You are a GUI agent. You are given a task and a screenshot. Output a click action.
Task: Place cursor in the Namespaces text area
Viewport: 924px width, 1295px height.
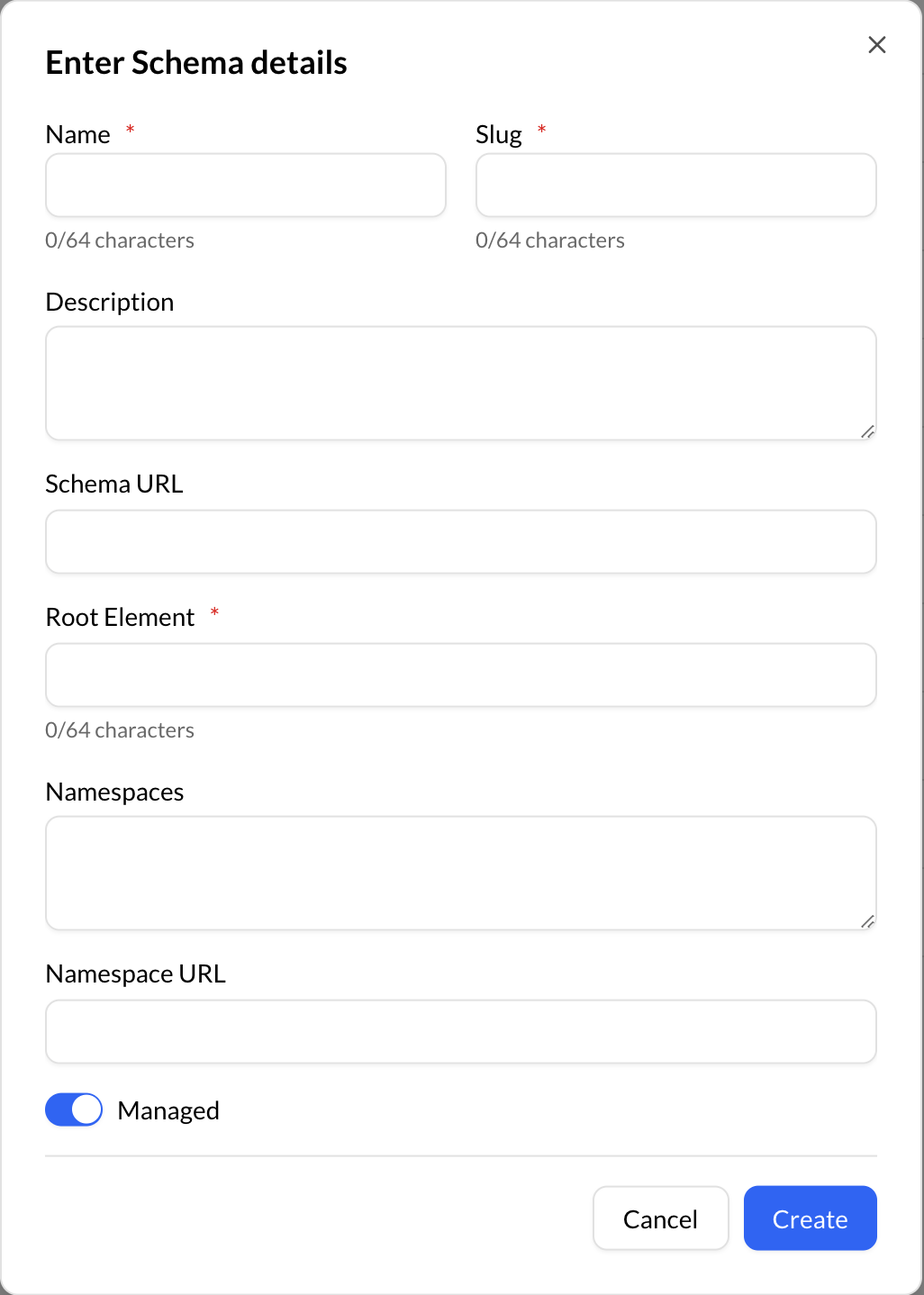point(461,873)
